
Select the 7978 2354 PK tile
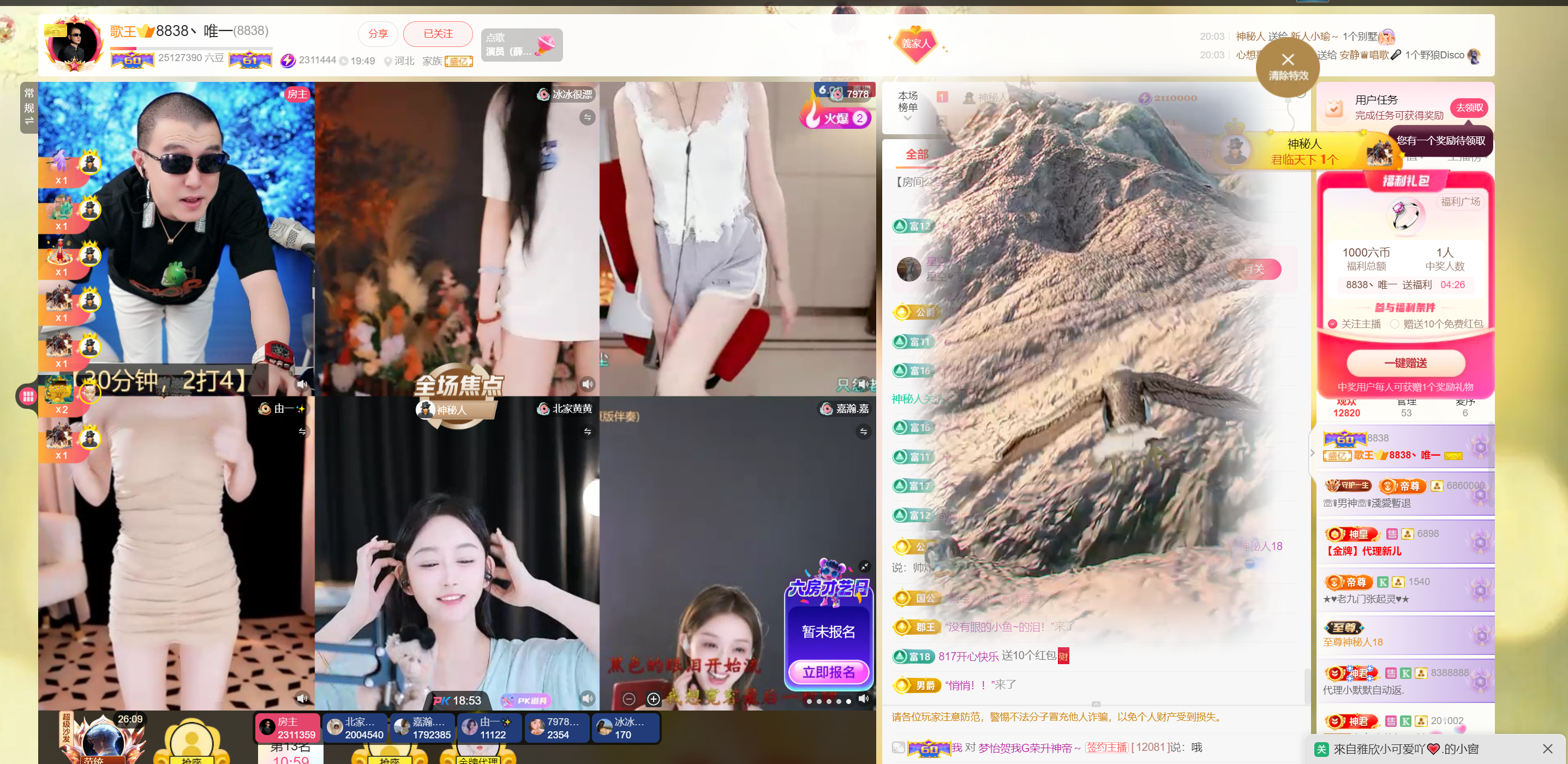557,728
